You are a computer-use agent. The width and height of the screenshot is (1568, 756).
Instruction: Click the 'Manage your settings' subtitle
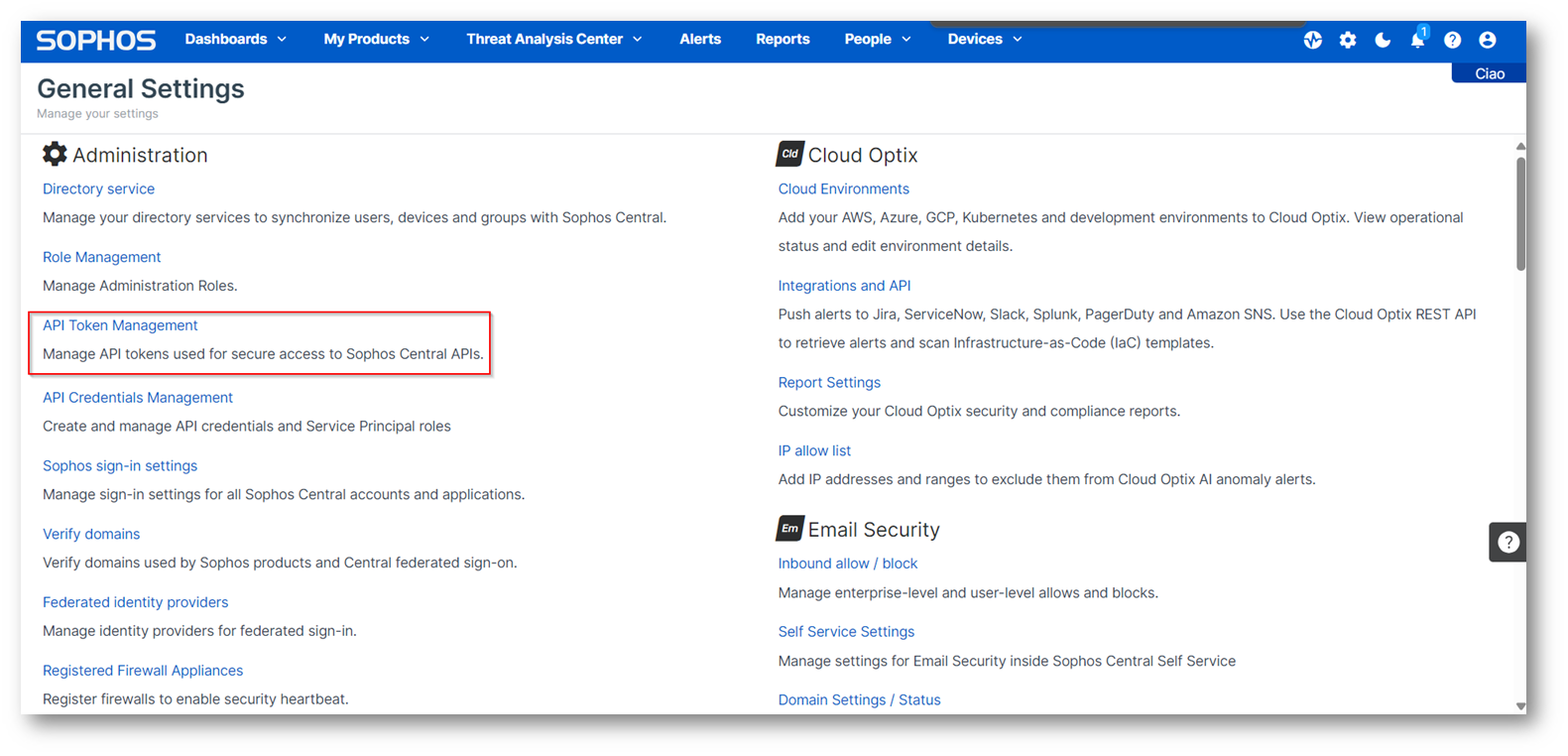point(97,114)
